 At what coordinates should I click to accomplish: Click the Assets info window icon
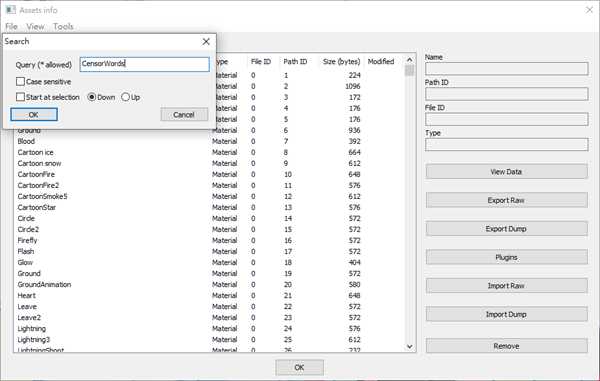[x=10, y=10]
